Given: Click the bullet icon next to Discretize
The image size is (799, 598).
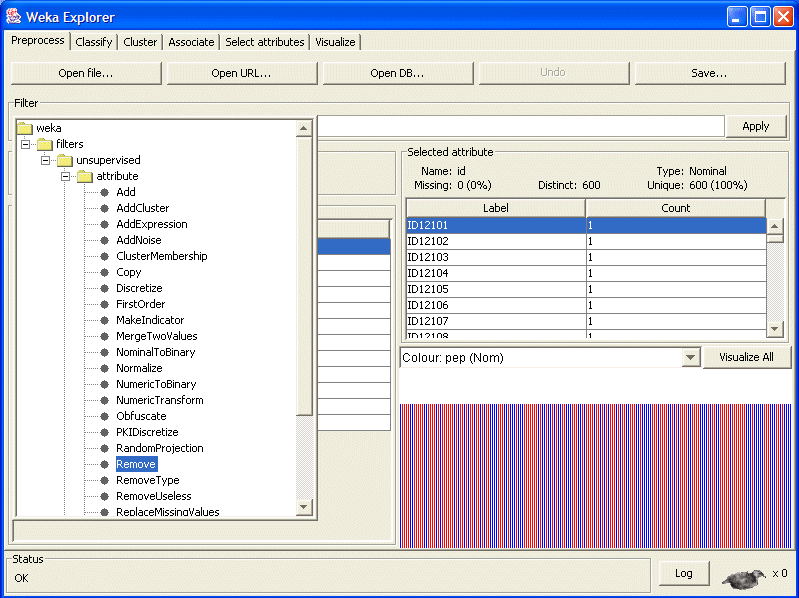Looking at the screenshot, I should click(104, 288).
